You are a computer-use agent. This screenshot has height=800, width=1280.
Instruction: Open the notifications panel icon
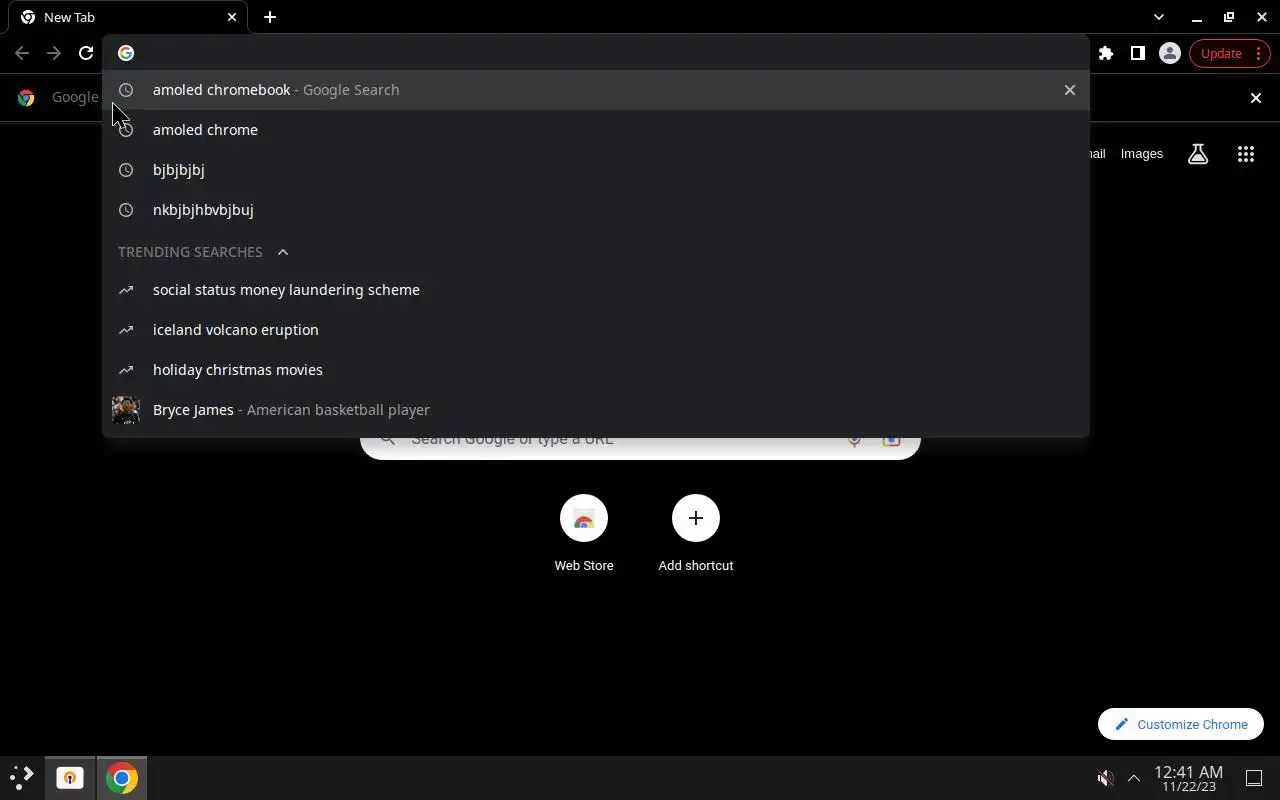coord(1254,778)
